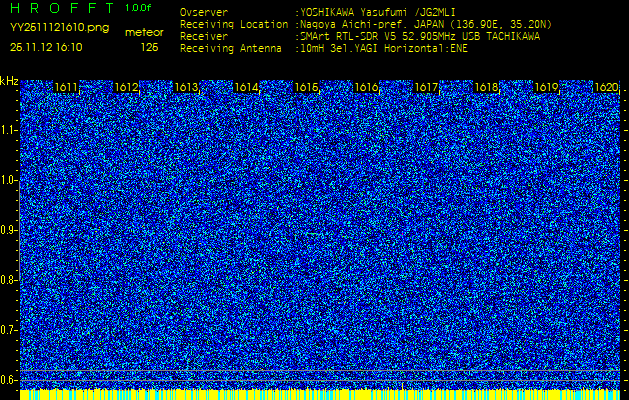Click the 1620 time marker
Image resolution: width=629 pixels, height=400 pixels.
coord(606,87)
